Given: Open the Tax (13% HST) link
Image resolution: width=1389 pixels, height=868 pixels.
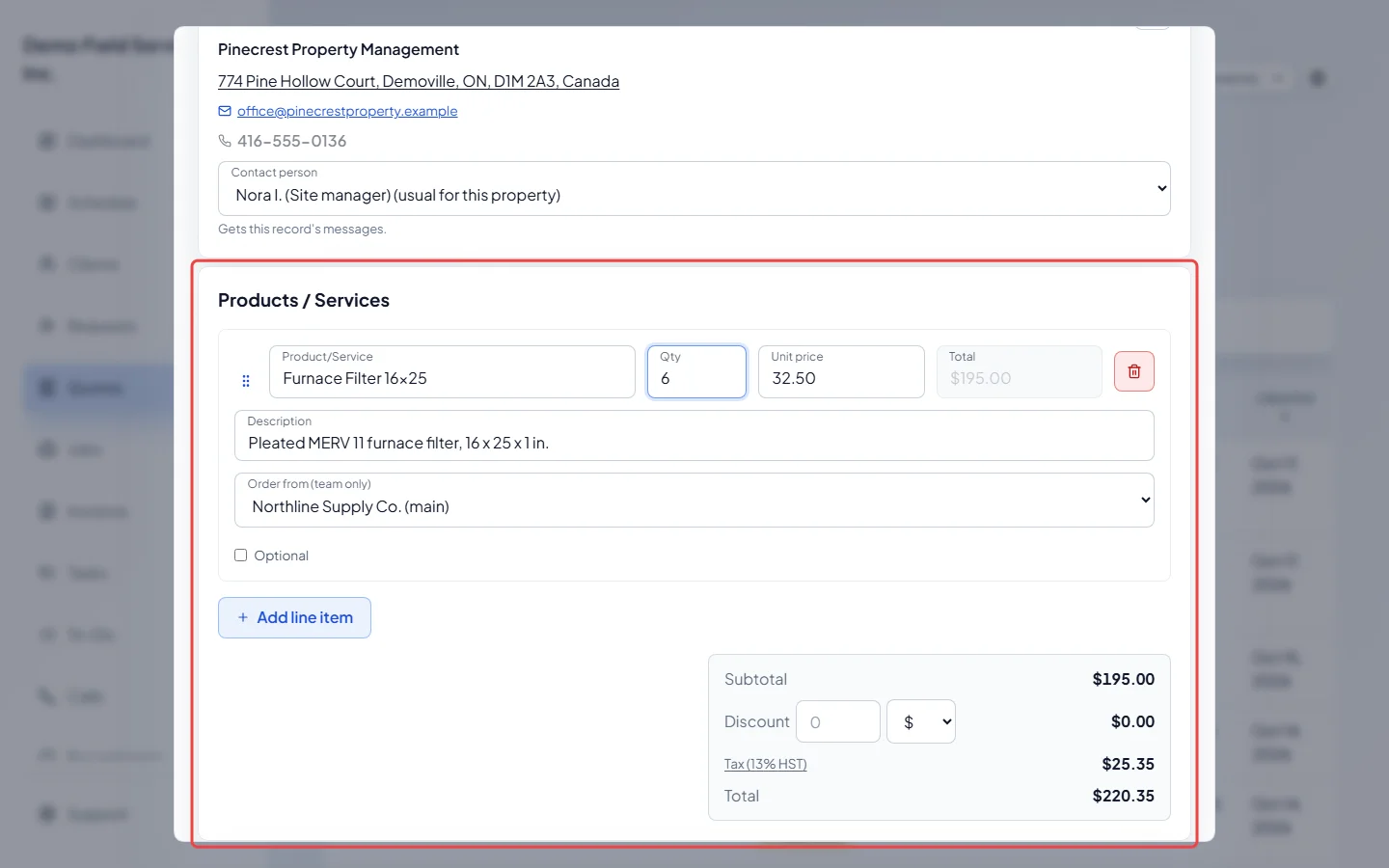Looking at the screenshot, I should click(766, 764).
